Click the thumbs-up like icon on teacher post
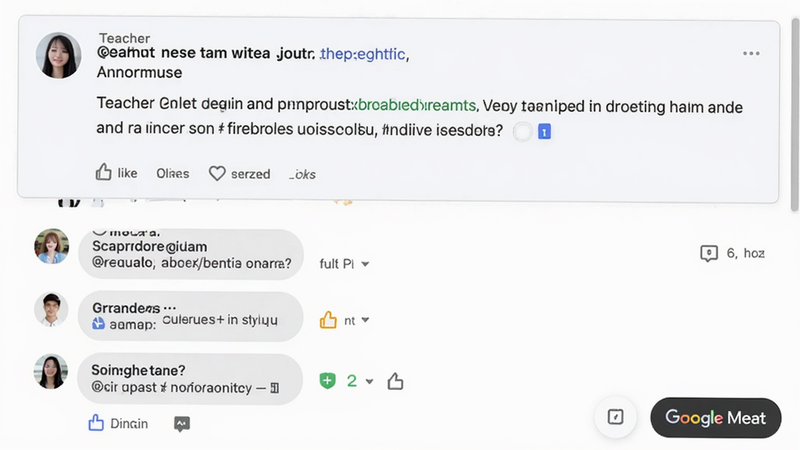 click(x=104, y=172)
